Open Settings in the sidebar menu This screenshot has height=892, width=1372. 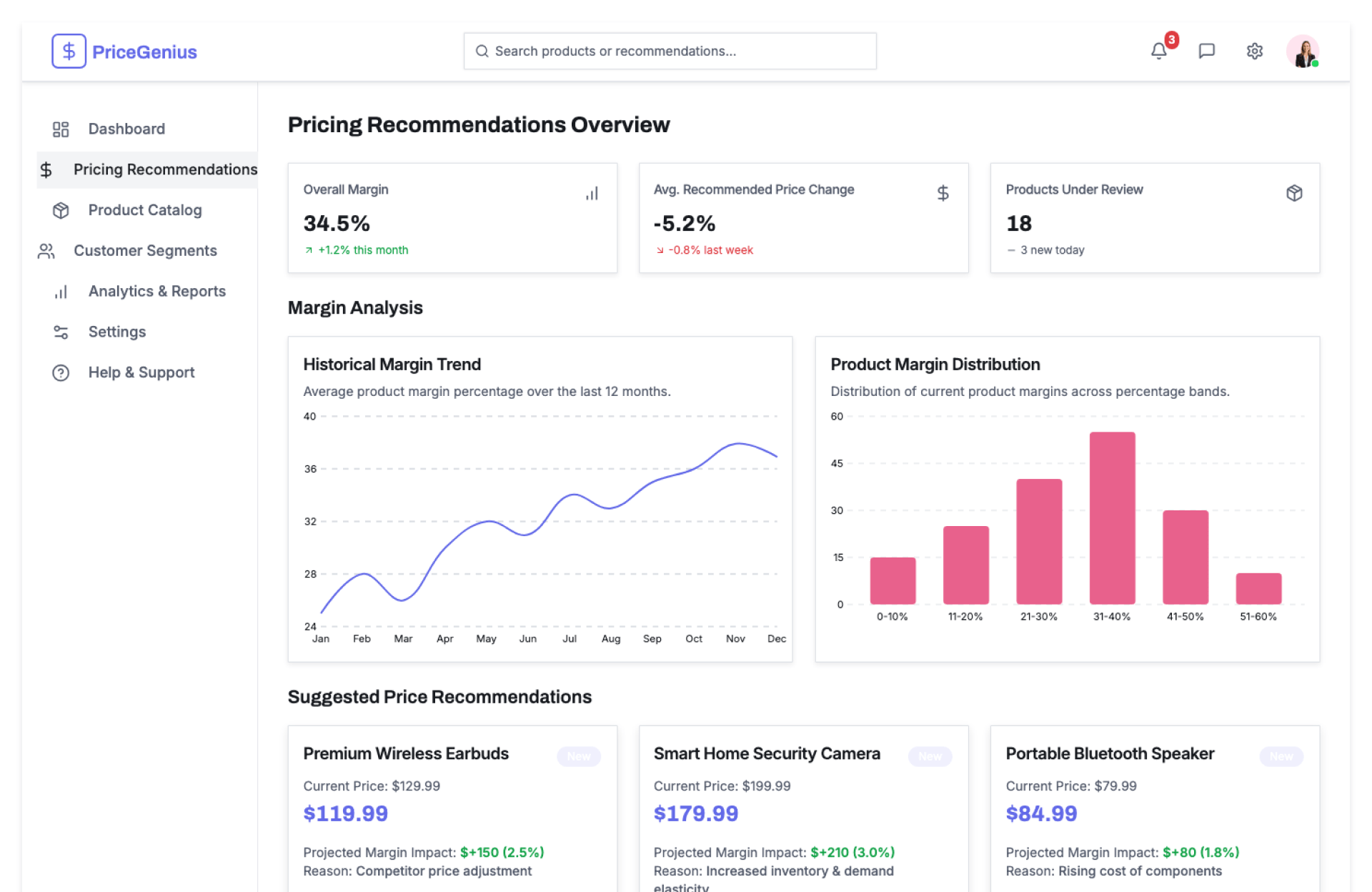click(116, 332)
